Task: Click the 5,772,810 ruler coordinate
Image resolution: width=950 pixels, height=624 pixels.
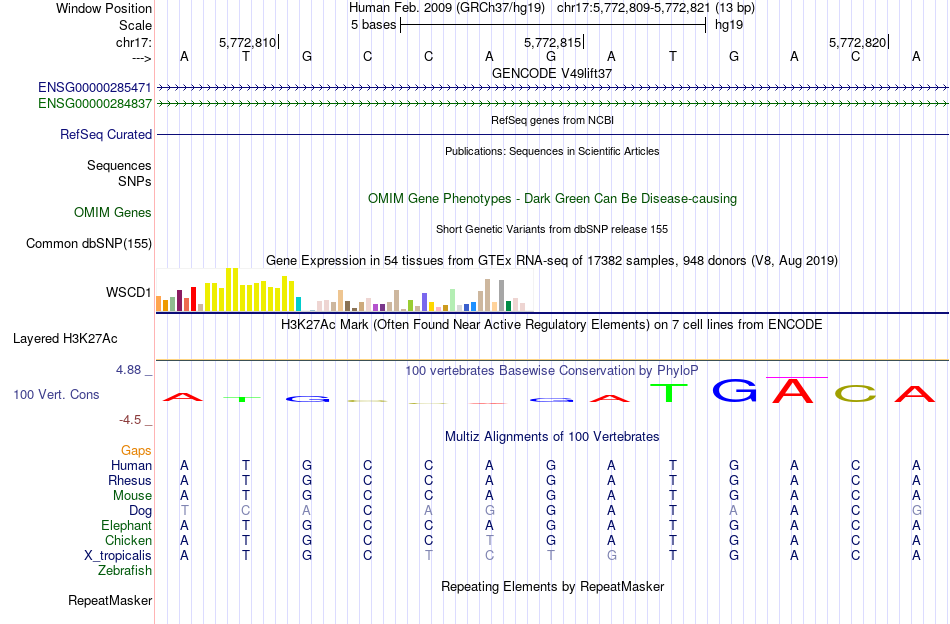Action: (247, 42)
